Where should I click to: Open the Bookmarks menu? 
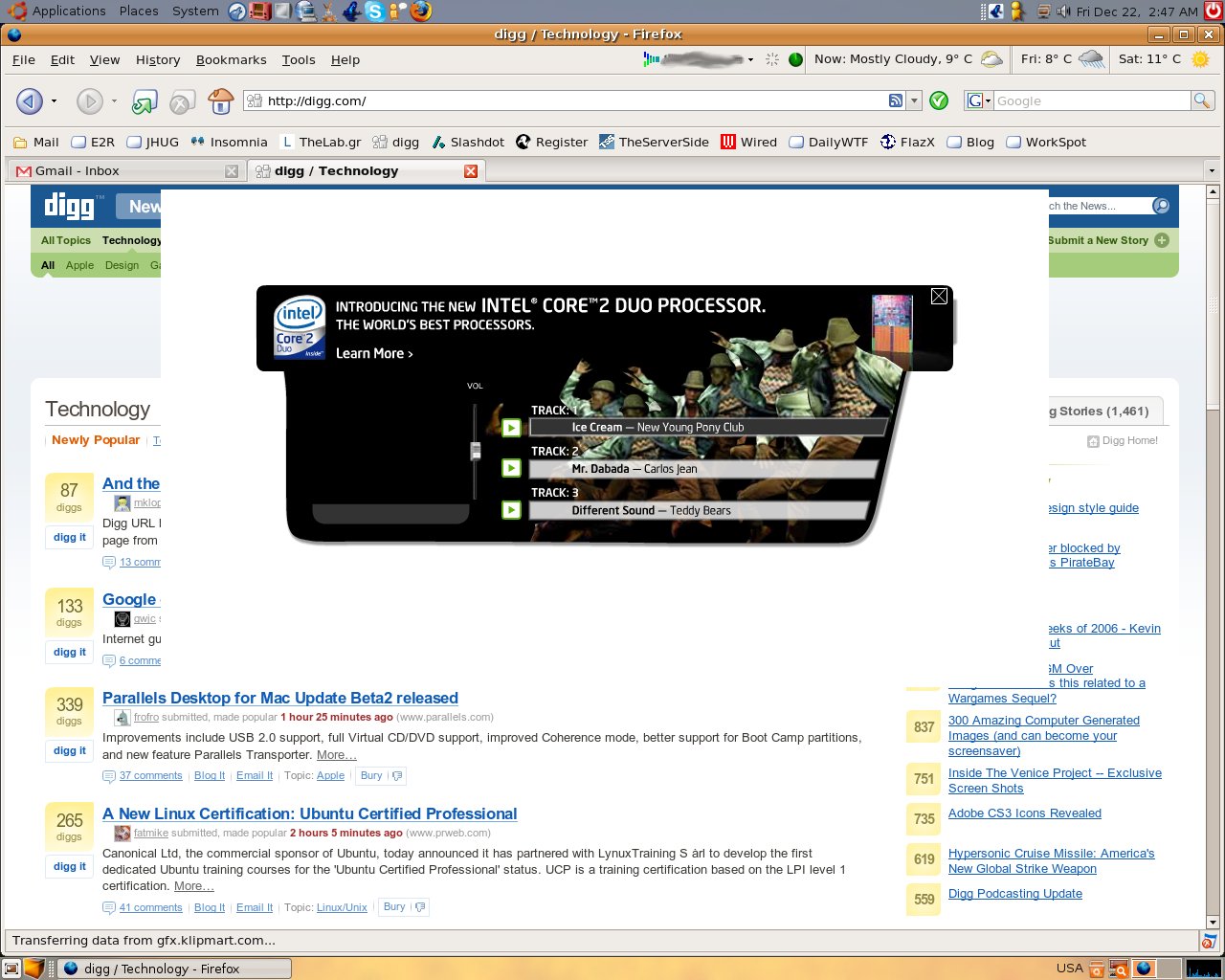click(231, 59)
